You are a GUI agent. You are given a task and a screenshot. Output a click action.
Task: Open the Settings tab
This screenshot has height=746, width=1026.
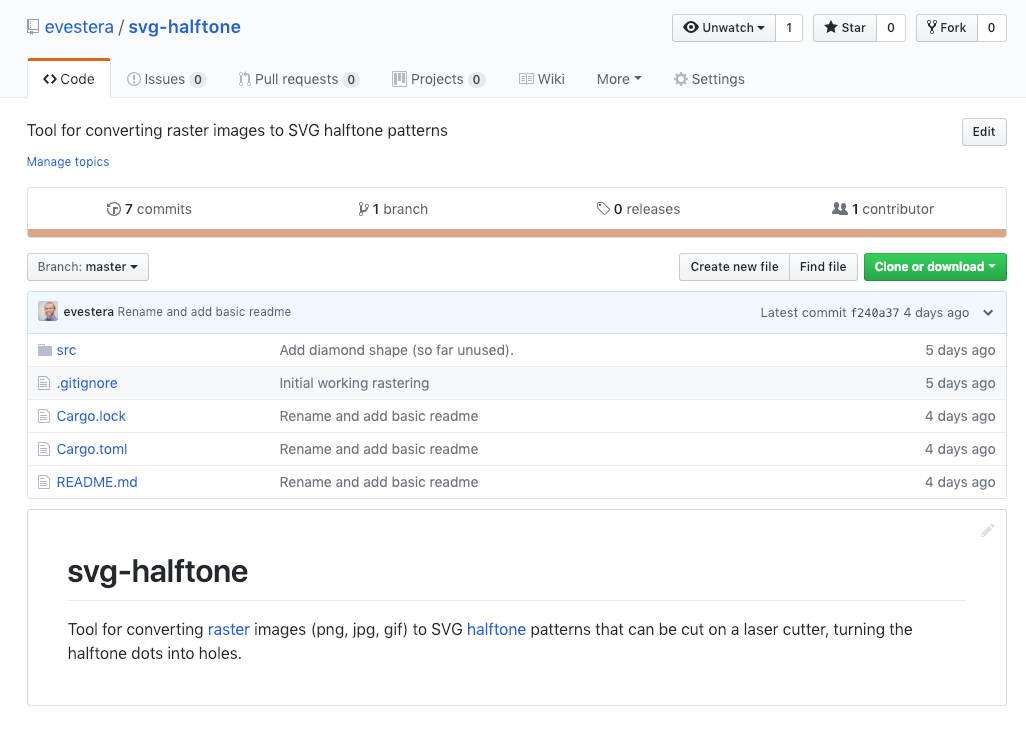(709, 79)
